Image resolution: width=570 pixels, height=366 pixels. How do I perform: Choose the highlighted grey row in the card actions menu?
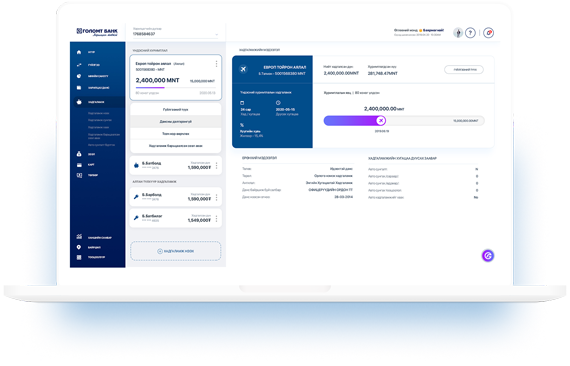(176, 121)
